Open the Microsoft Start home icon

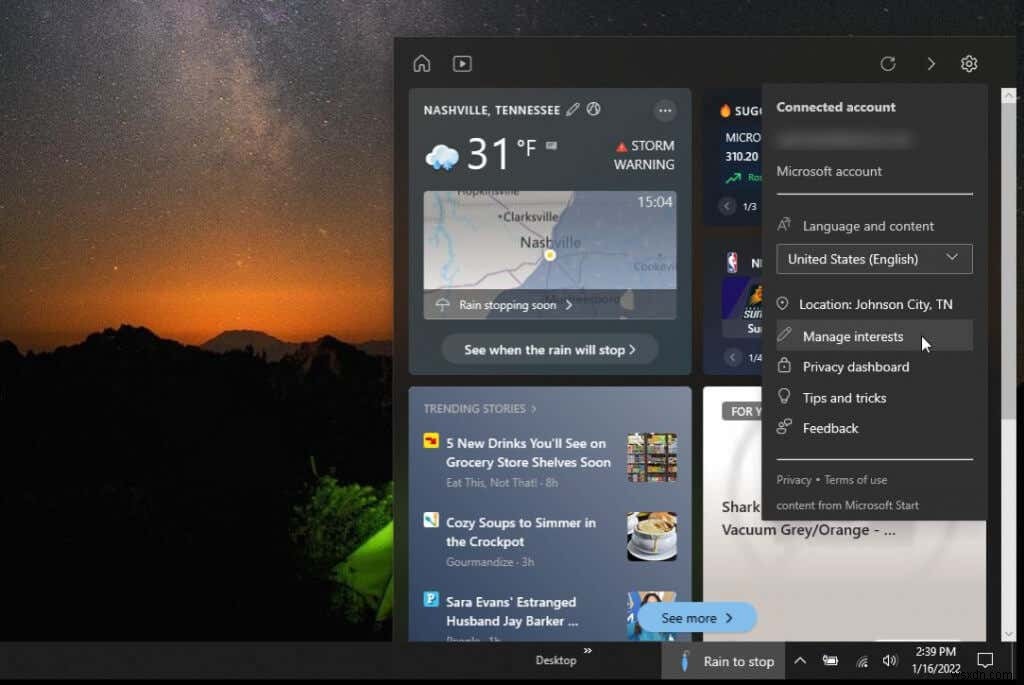point(421,63)
